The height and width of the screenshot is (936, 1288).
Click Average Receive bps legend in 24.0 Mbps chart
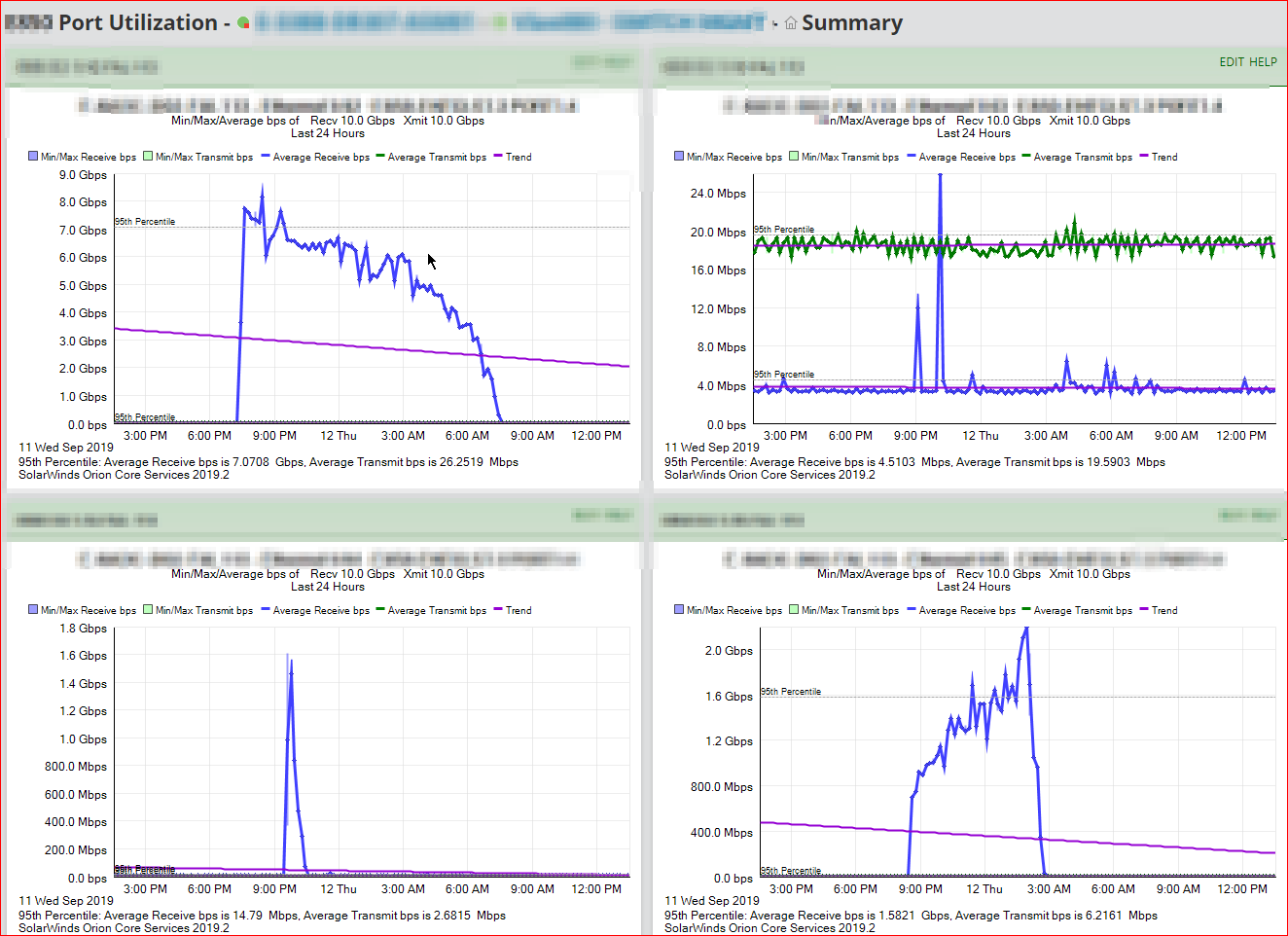(x=961, y=157)
